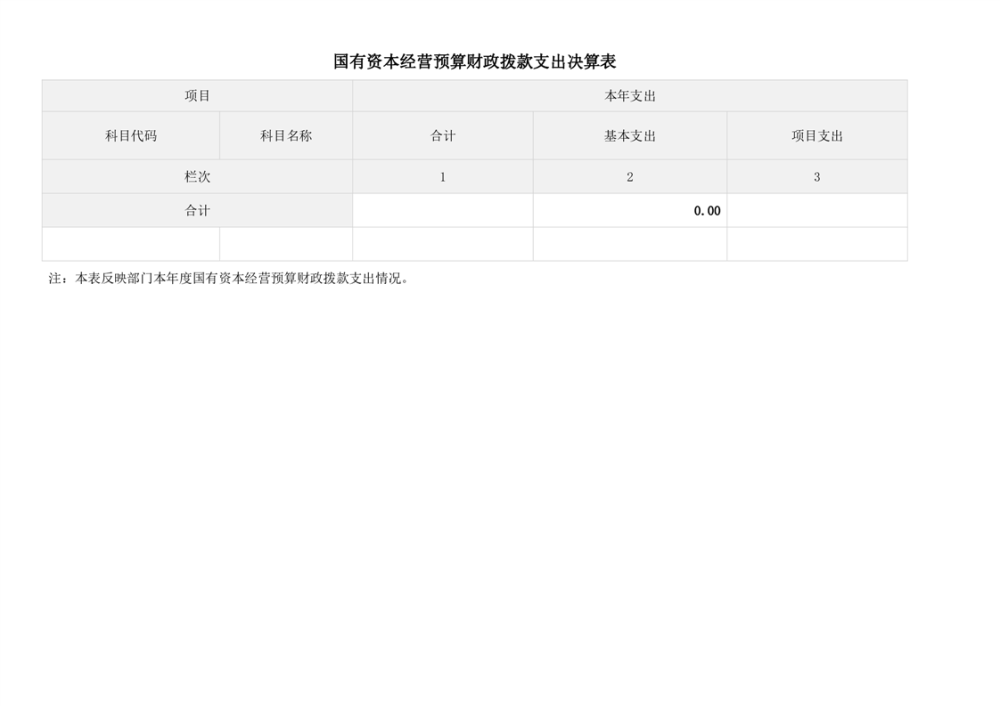The width and height of the screenshot is (1000, 706).
Task: Select the 本年支出 header cell
Action: pos(629,96)
